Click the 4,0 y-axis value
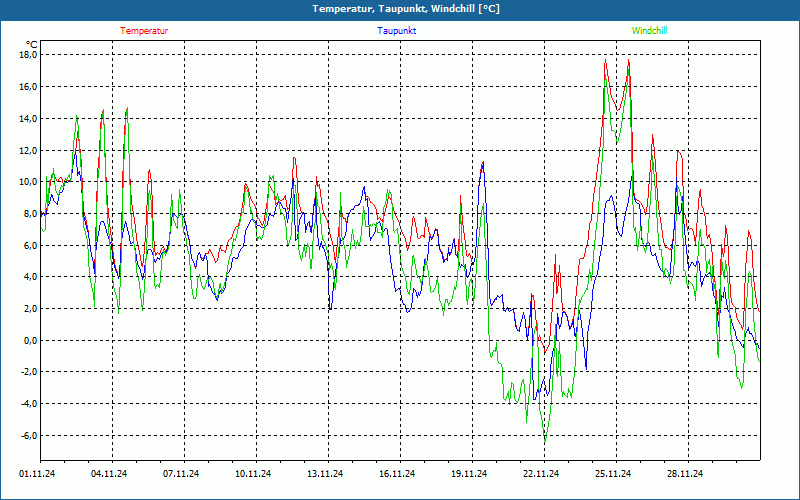The image size is (800, 500). 30,277
